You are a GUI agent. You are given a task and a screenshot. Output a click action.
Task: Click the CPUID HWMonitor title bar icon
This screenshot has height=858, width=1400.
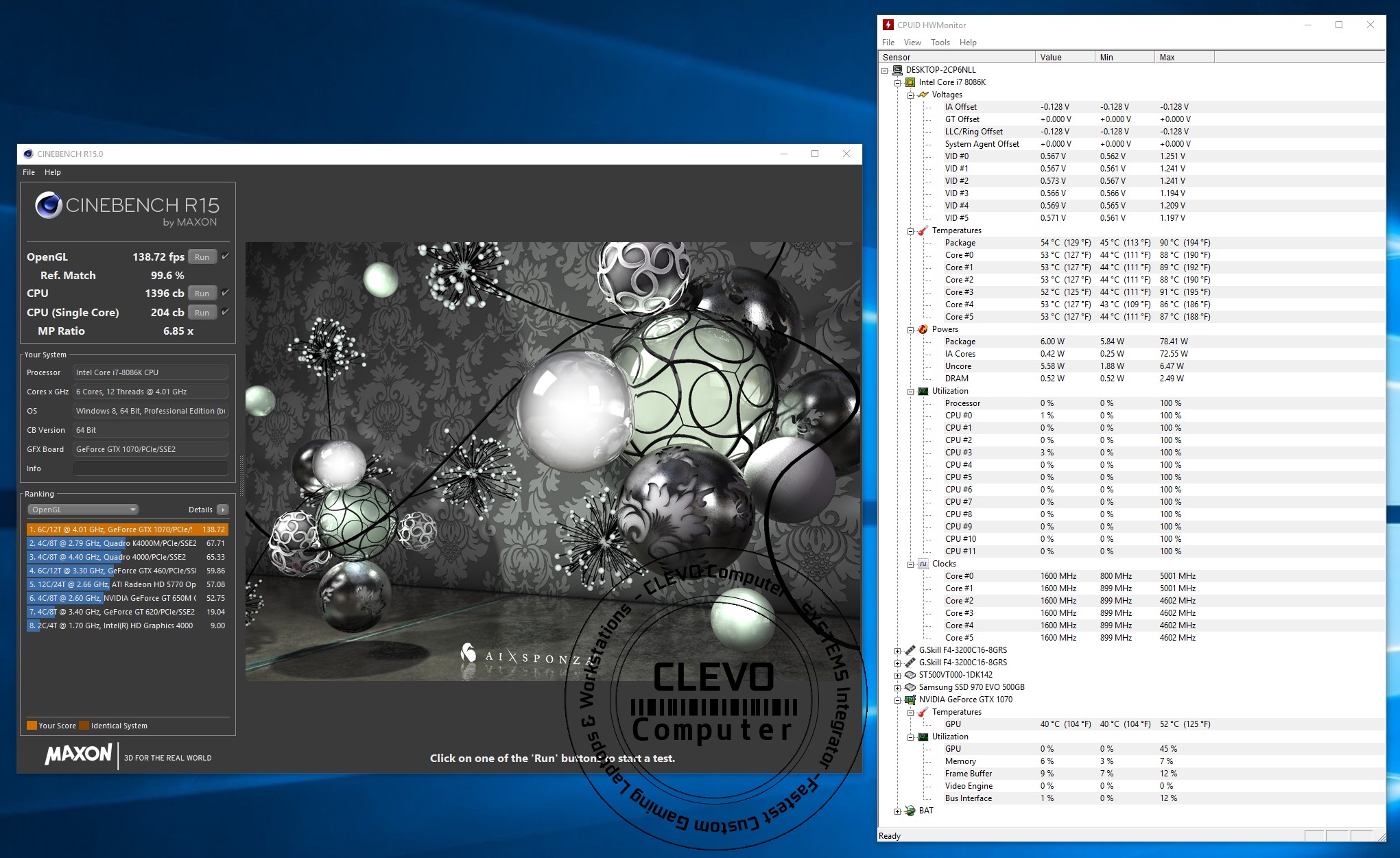888,25
